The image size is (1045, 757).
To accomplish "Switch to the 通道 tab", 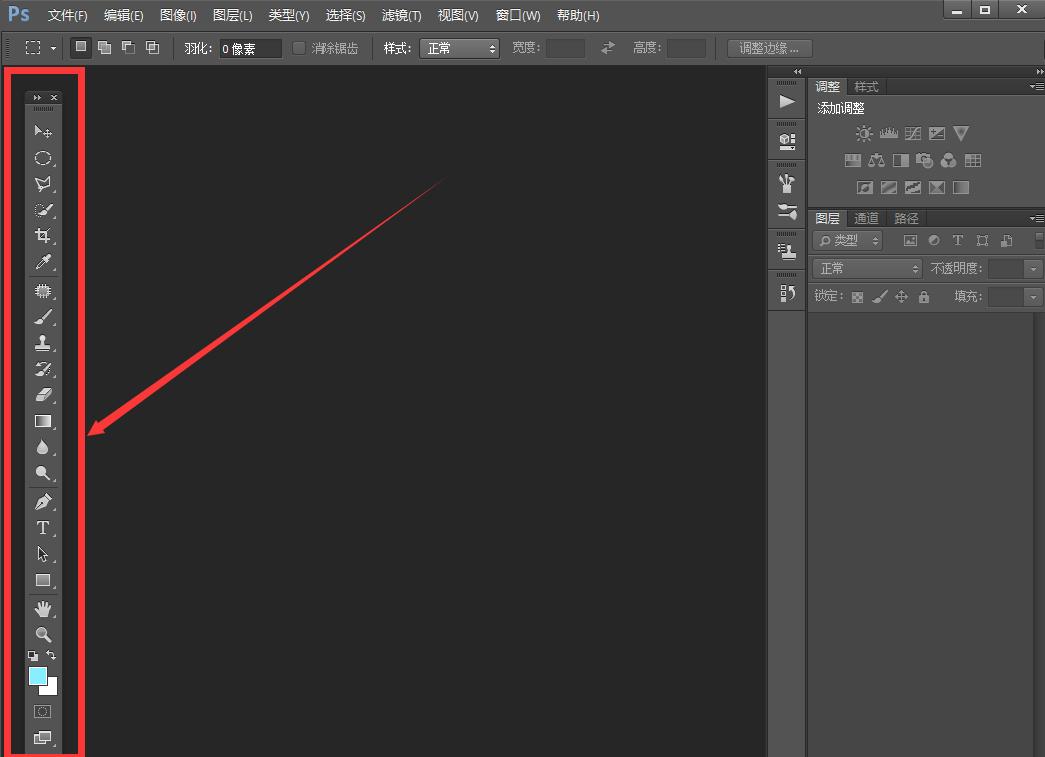I will [x=866, y=218].
